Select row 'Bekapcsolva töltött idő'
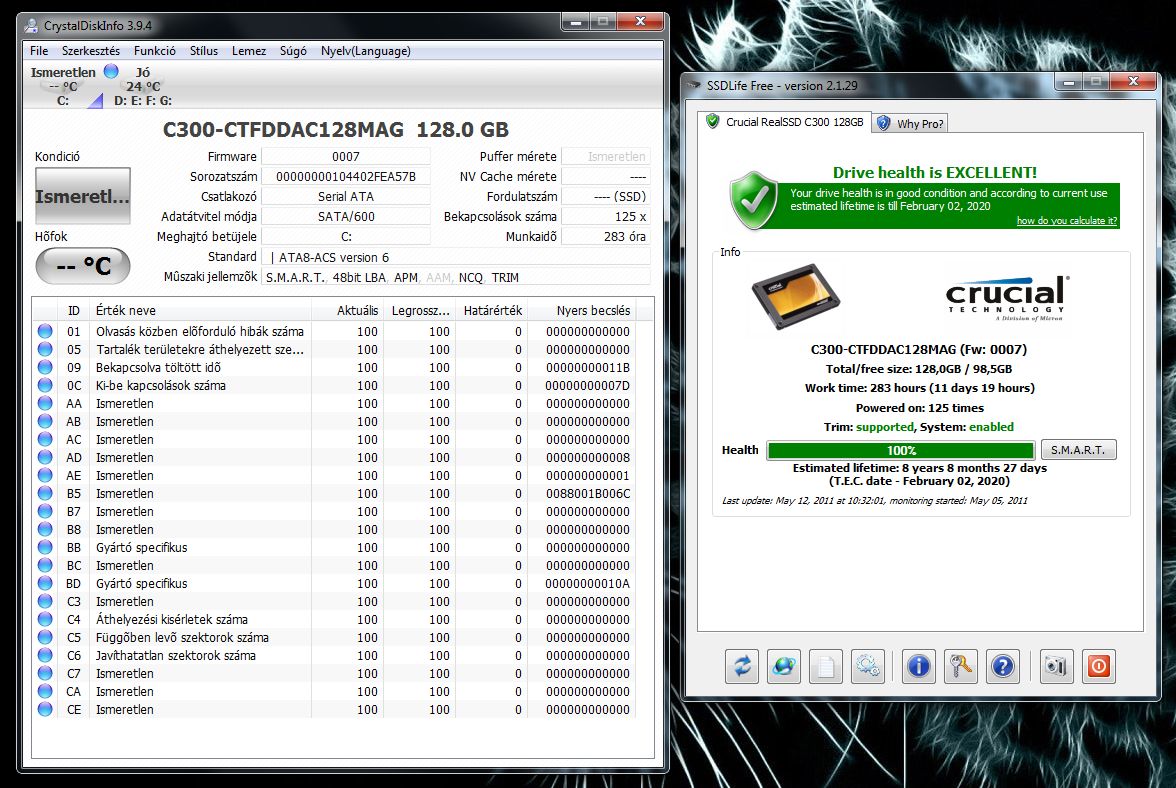The width and height of the screenshot is (1176, 788). [334, 367]
